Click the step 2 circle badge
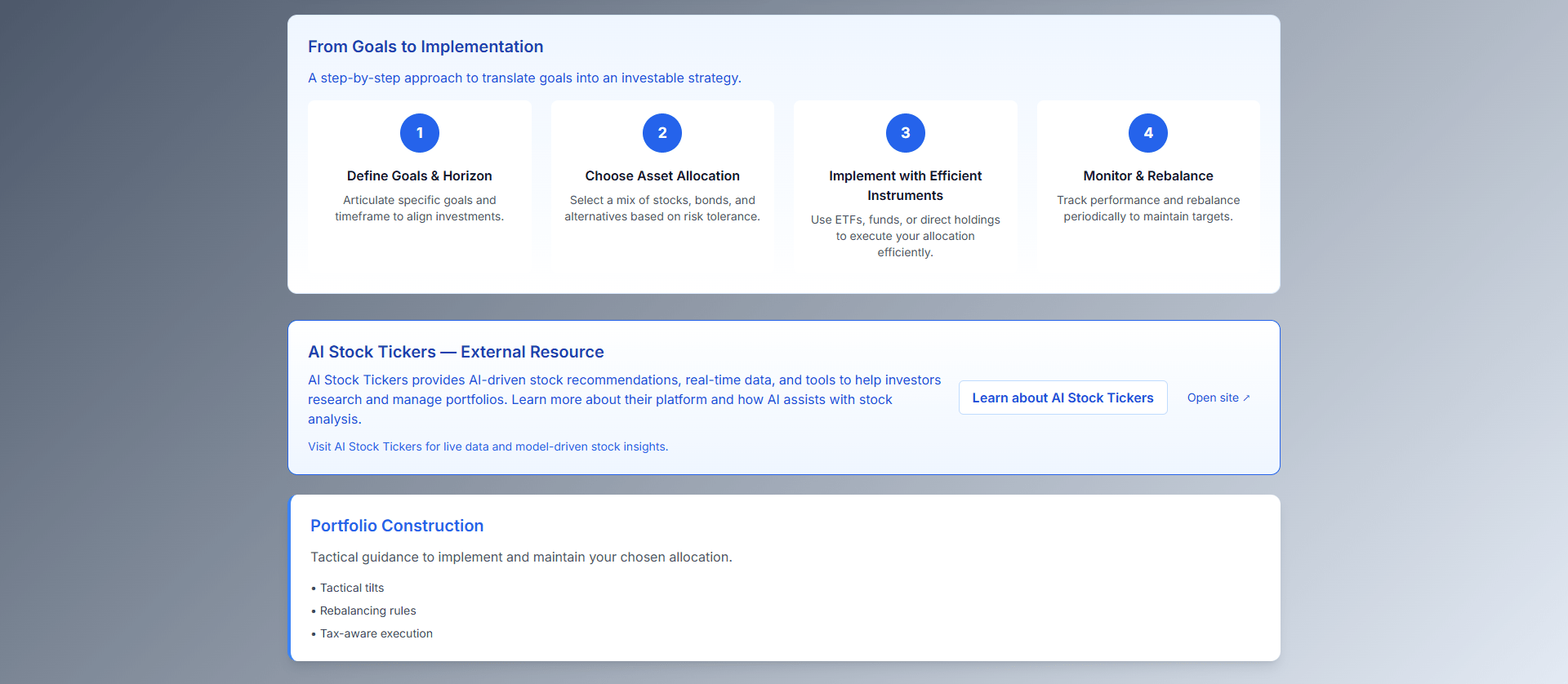The width and height of the screenshot is (1568, 684). (x=661, y=133)
